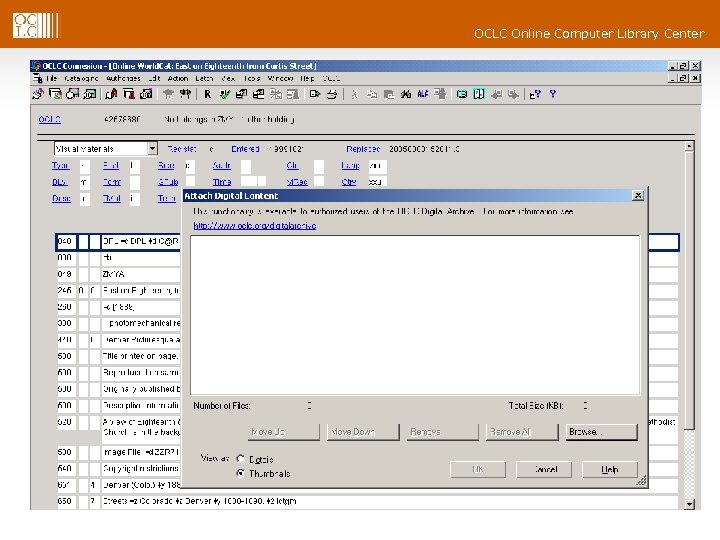Click the TMat fixed-field link
This screenshot has width=720, height=540.
tap(112, 198)
